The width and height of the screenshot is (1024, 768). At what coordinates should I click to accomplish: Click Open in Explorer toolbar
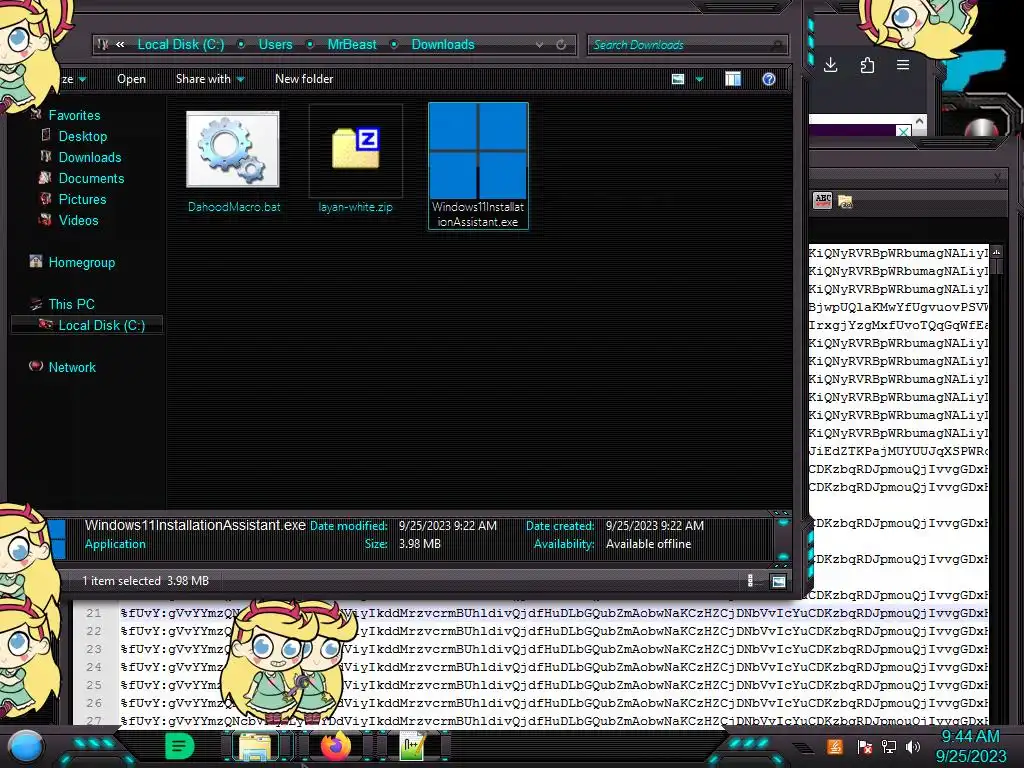click(131, 79)
